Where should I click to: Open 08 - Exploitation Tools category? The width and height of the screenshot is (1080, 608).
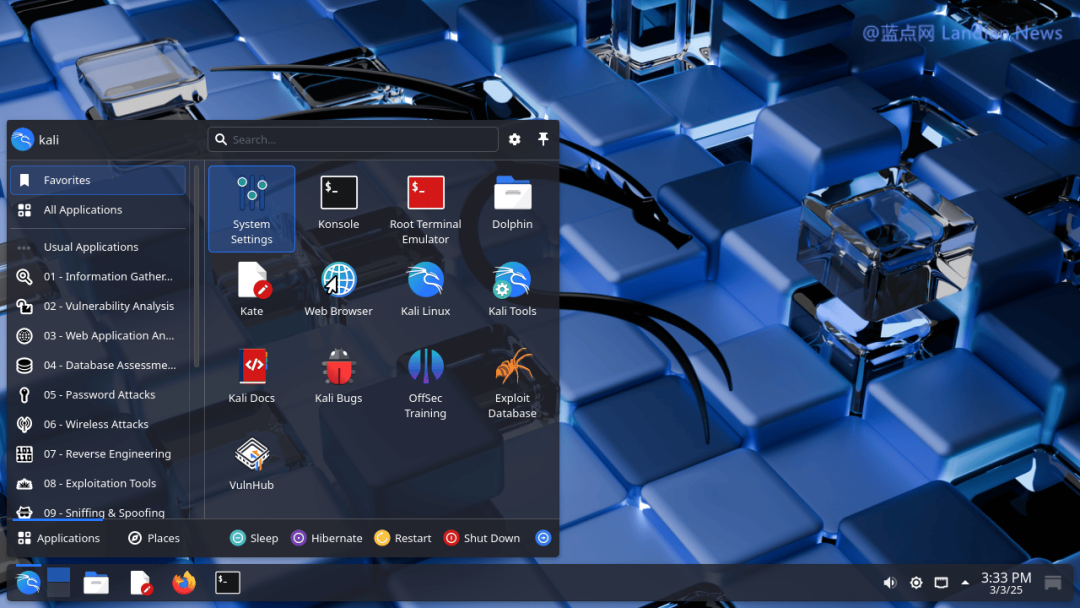98,483
